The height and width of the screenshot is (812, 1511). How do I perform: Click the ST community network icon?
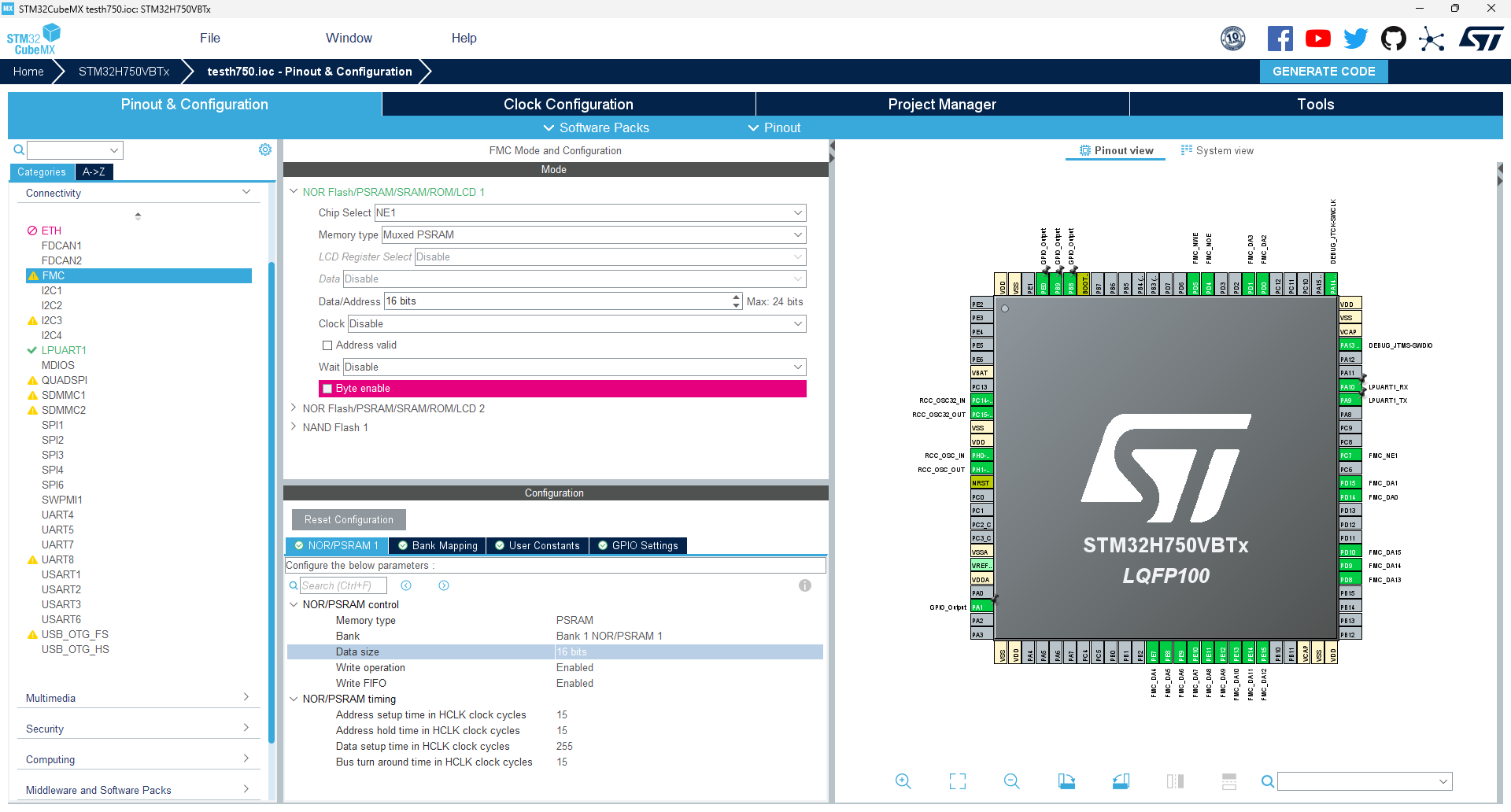tap(1432, 39)
